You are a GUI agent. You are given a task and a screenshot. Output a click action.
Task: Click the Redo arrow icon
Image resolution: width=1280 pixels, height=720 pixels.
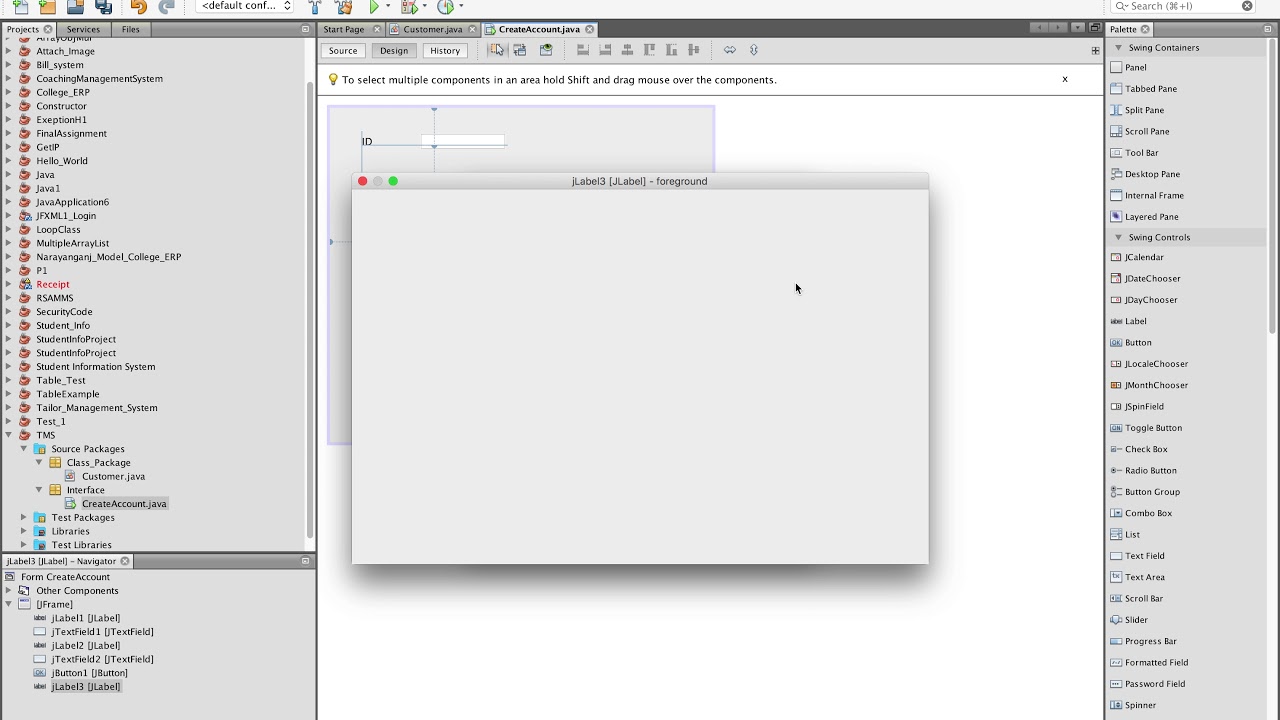pyautogui.click(x=166, y=6)
